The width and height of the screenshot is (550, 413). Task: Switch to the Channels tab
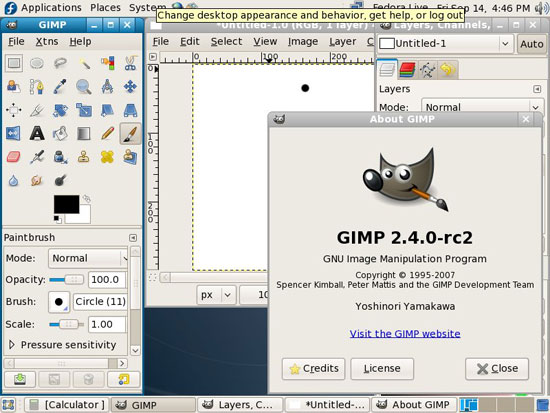(407, 70)
